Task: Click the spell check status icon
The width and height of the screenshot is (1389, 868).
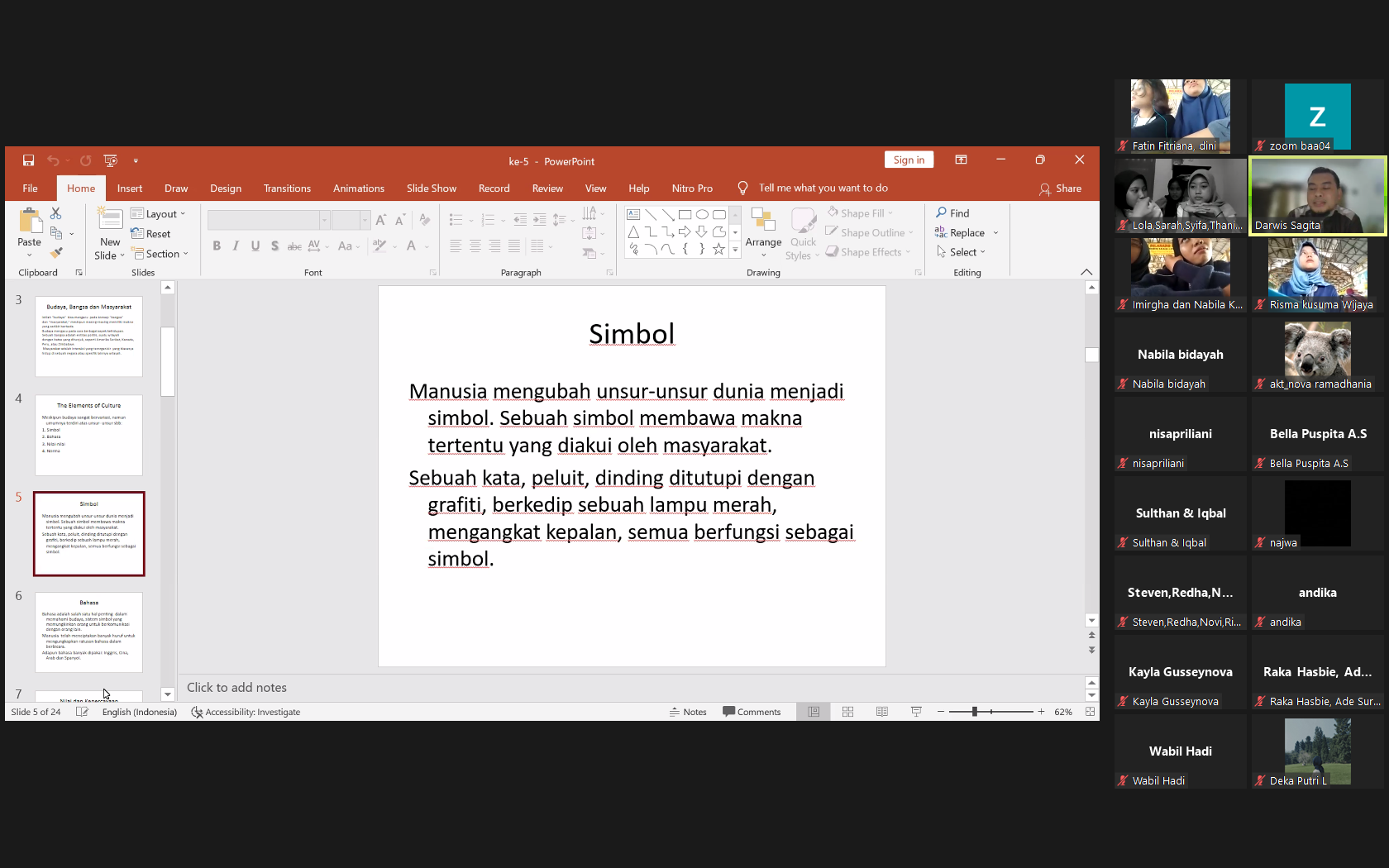Action: [82, 712]
